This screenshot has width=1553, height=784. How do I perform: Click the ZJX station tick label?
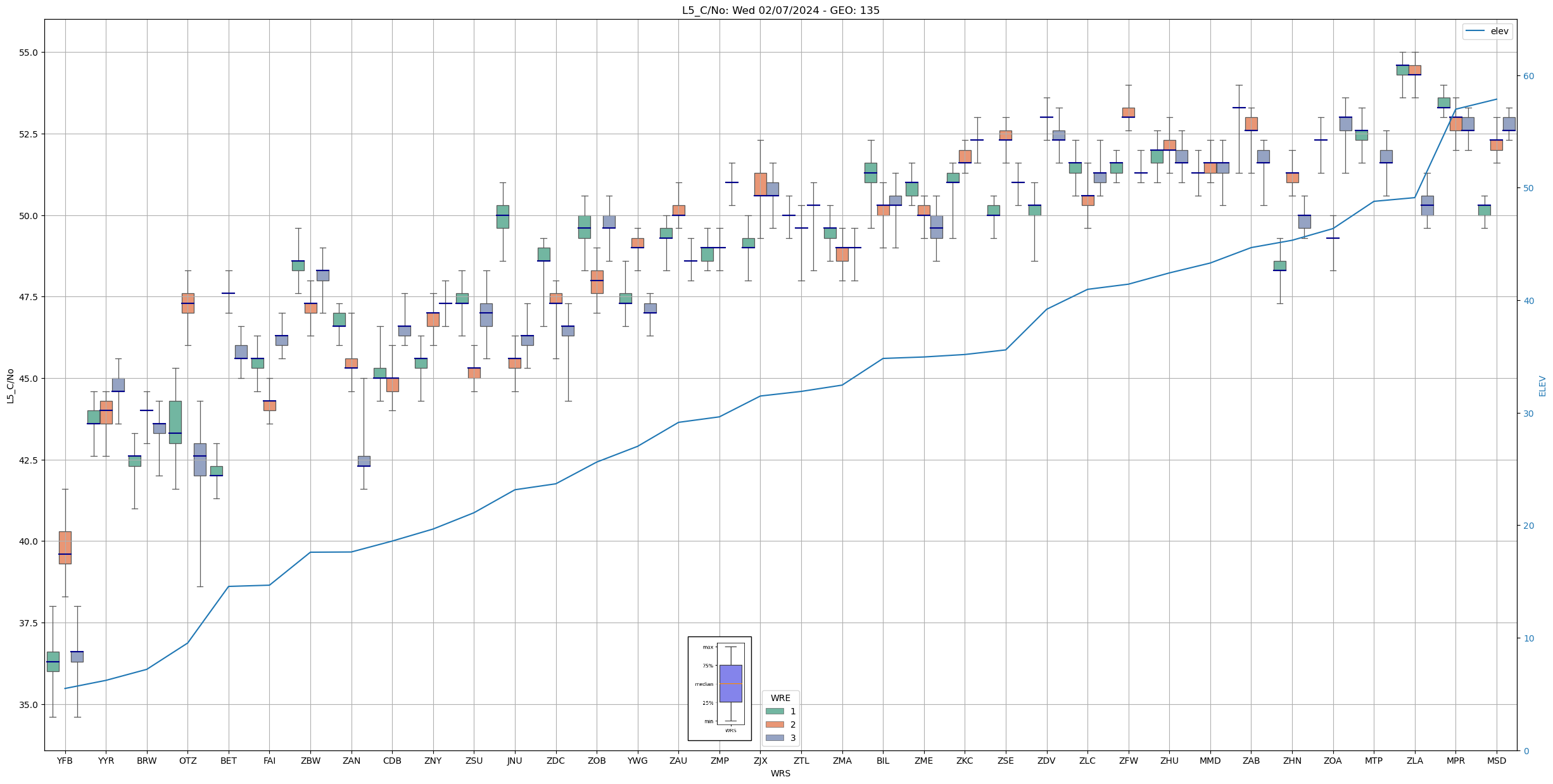click(760, 761)
